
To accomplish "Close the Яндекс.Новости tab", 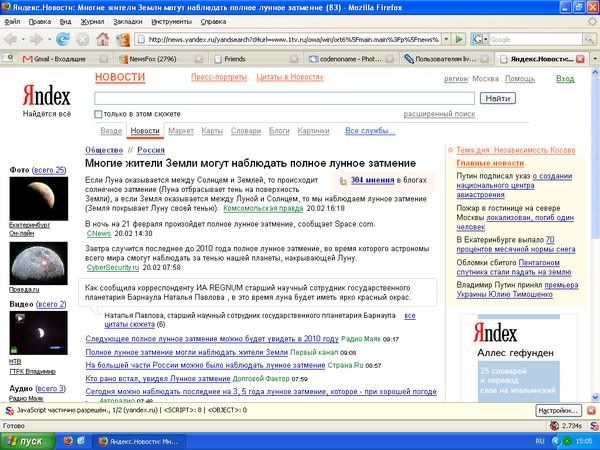I will tap(580, 59).
